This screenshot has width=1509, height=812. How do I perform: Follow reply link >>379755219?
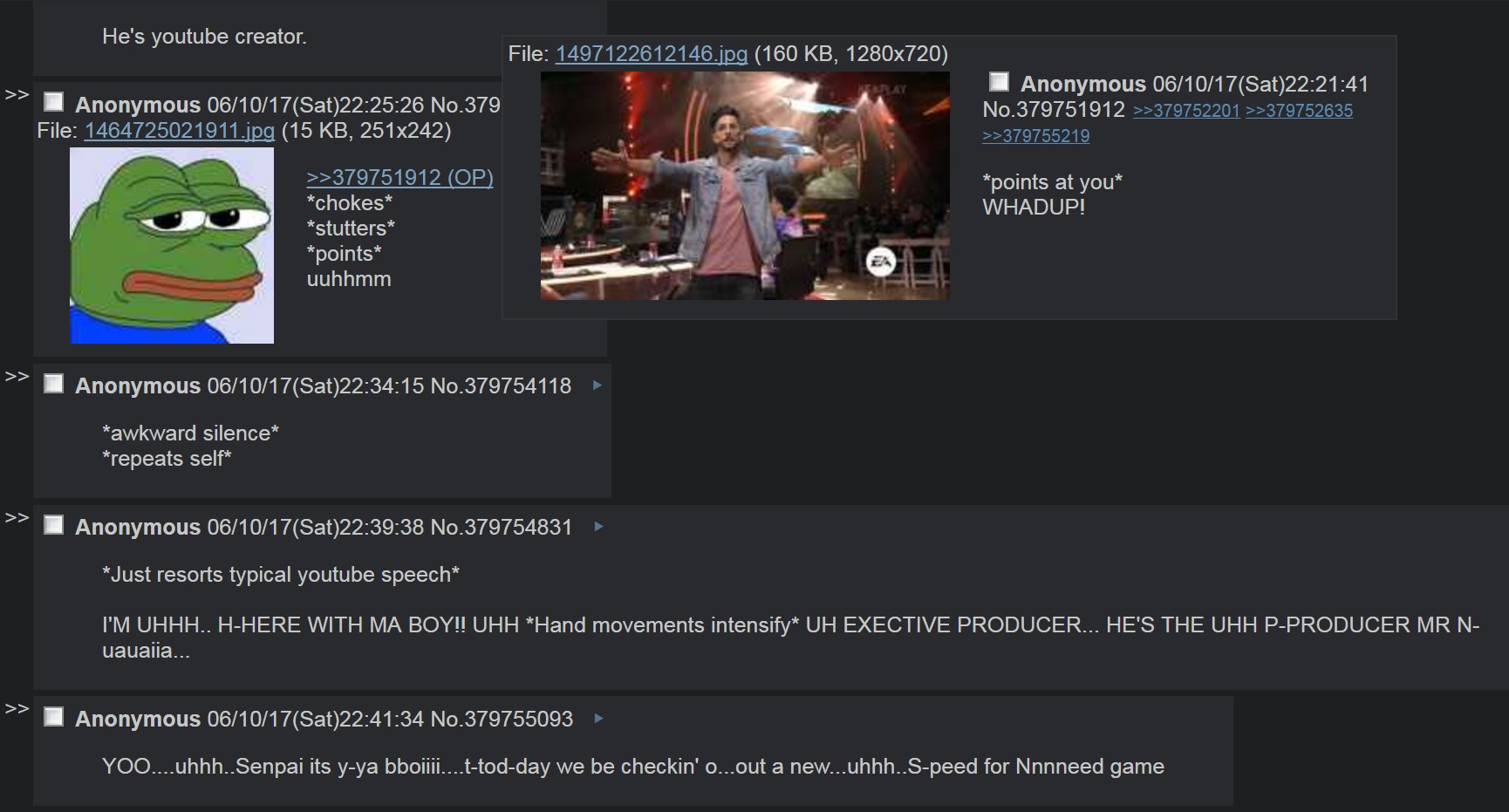(x=1036, y=136)
